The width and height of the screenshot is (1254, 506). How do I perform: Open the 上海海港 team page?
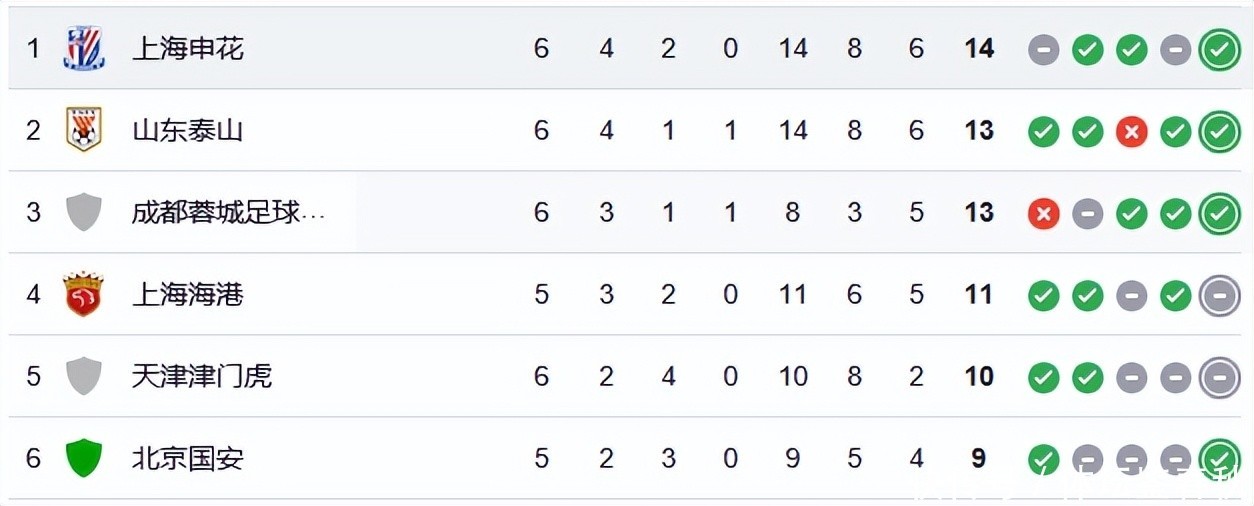pyautogui.click(x=188, y=294)
